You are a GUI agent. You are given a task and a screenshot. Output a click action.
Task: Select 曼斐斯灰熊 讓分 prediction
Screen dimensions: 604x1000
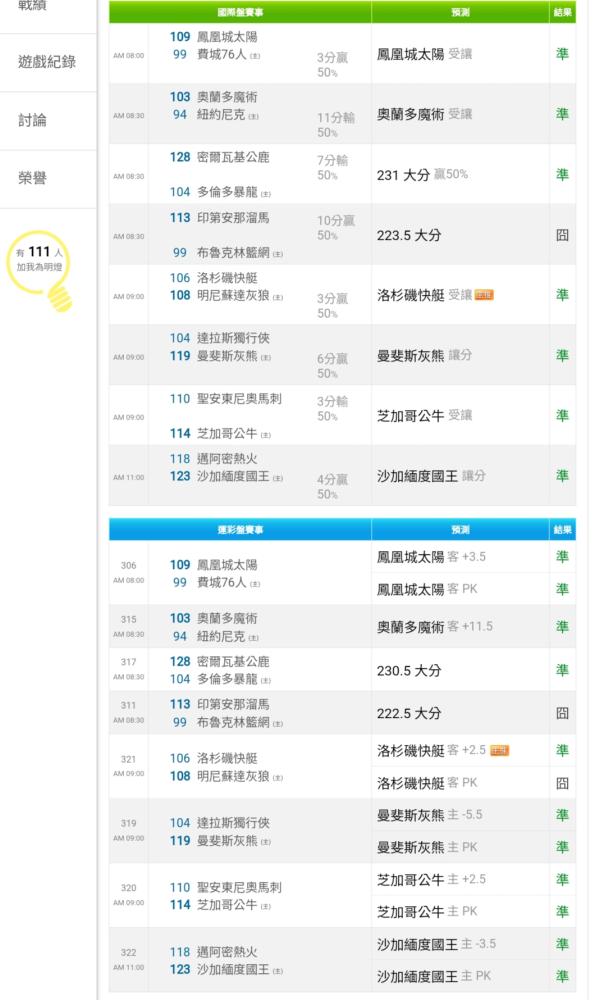pyautogui.click(x=424, y=355)
